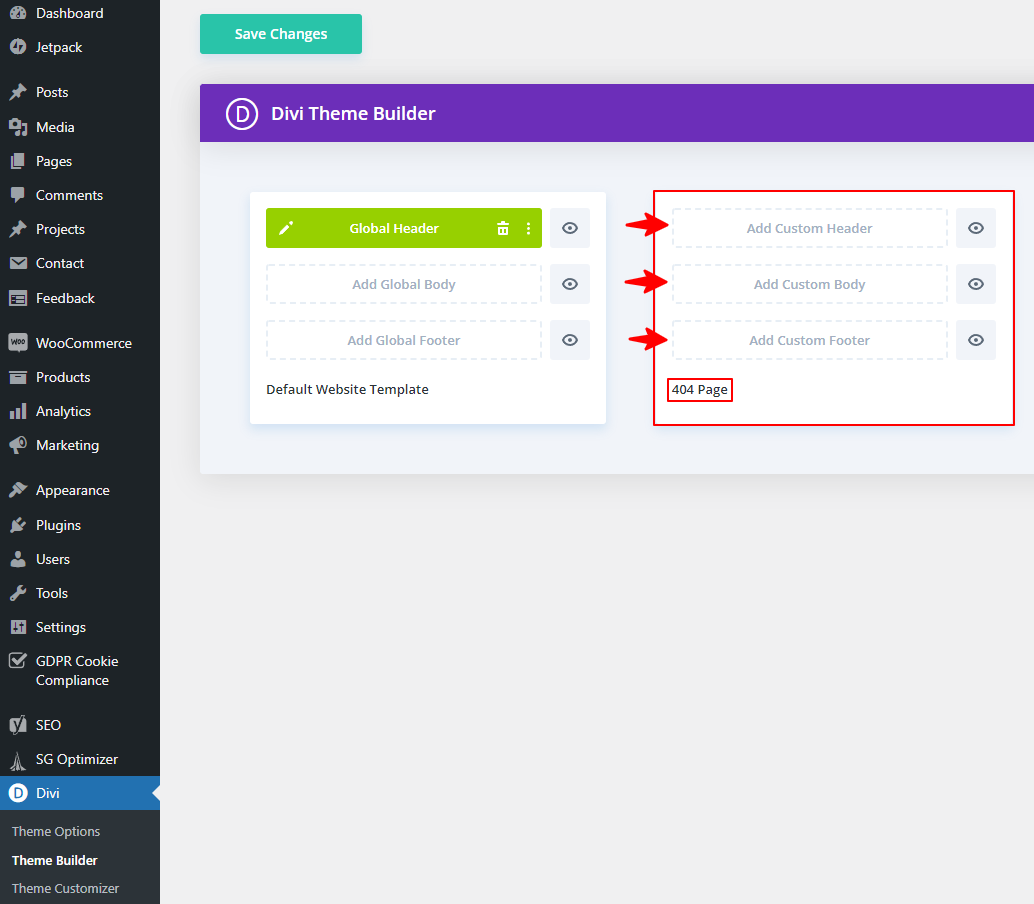
Task: Click the Posts pushpin icon
Action: click(x=18, y=92)
